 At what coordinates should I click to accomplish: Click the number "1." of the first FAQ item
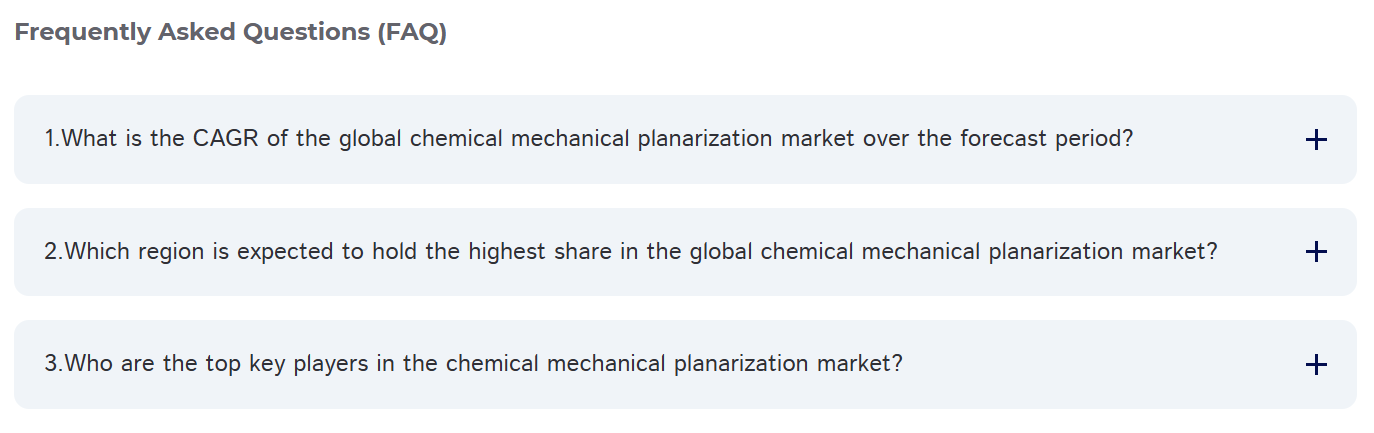(x=52, y=138)
